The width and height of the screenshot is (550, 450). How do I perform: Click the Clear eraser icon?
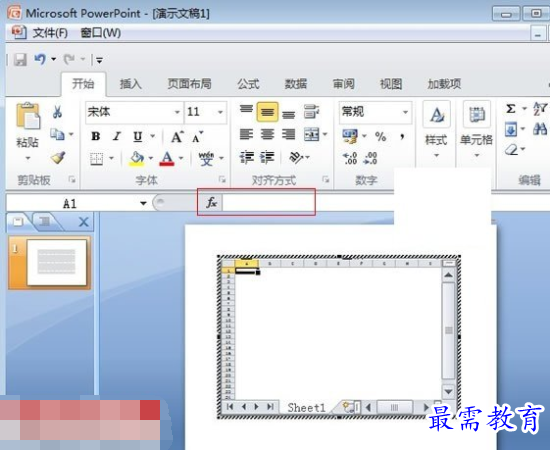coord(512,150)
